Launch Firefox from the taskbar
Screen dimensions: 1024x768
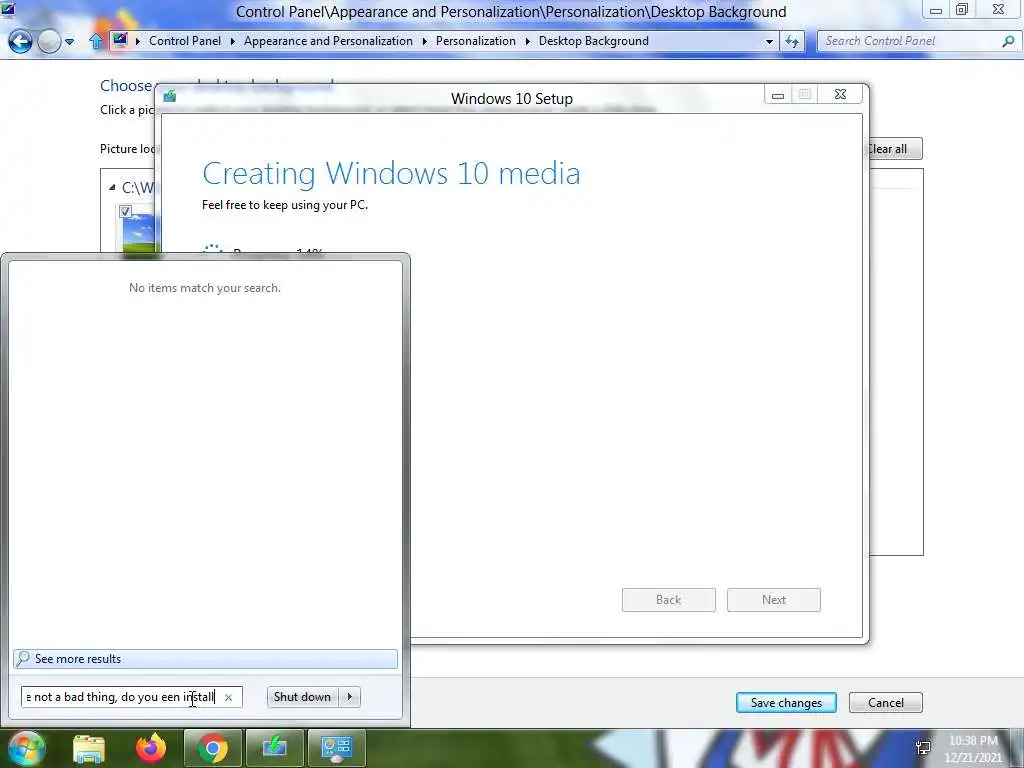151,749
